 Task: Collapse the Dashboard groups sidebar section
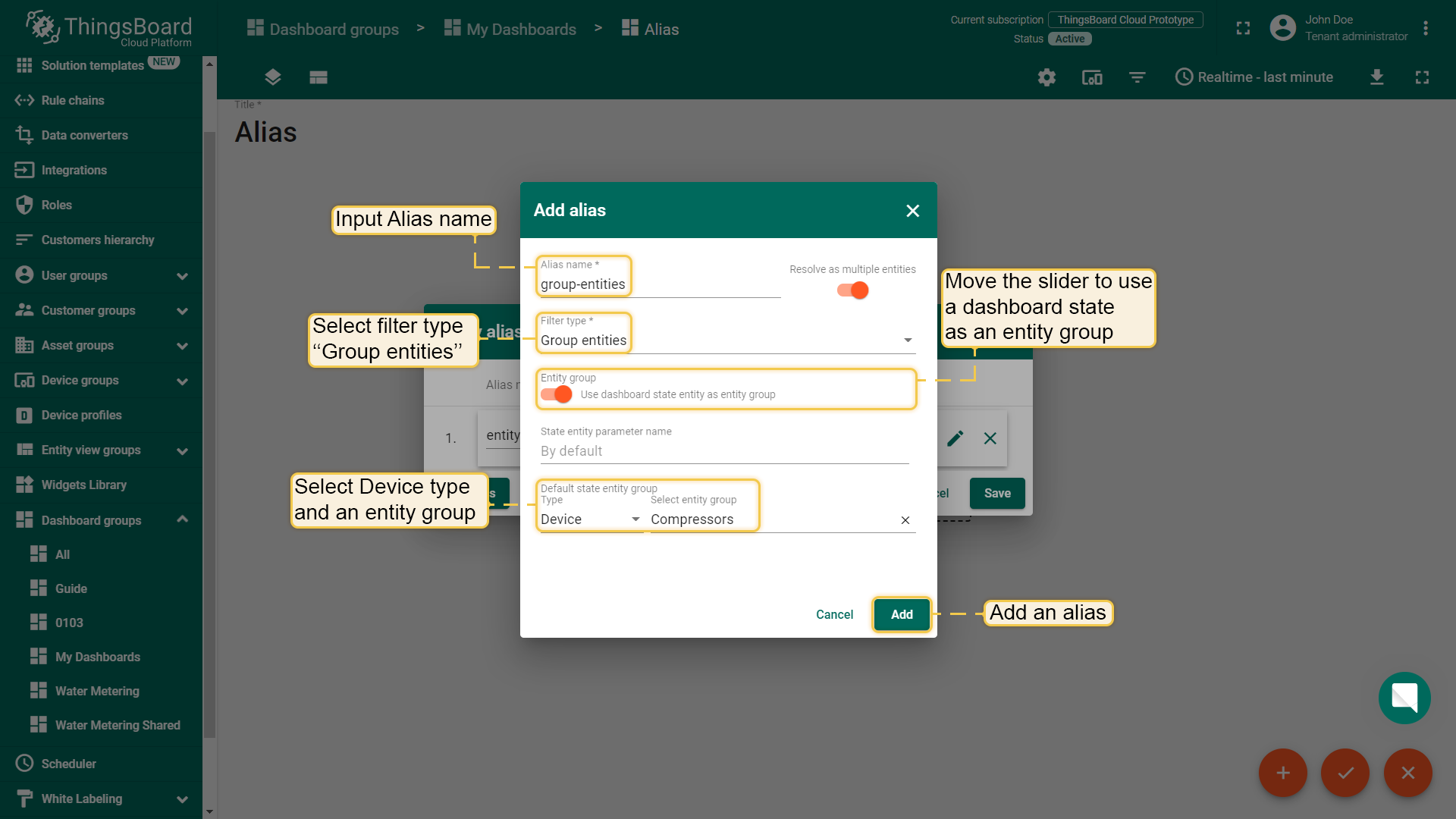[182, 519]
